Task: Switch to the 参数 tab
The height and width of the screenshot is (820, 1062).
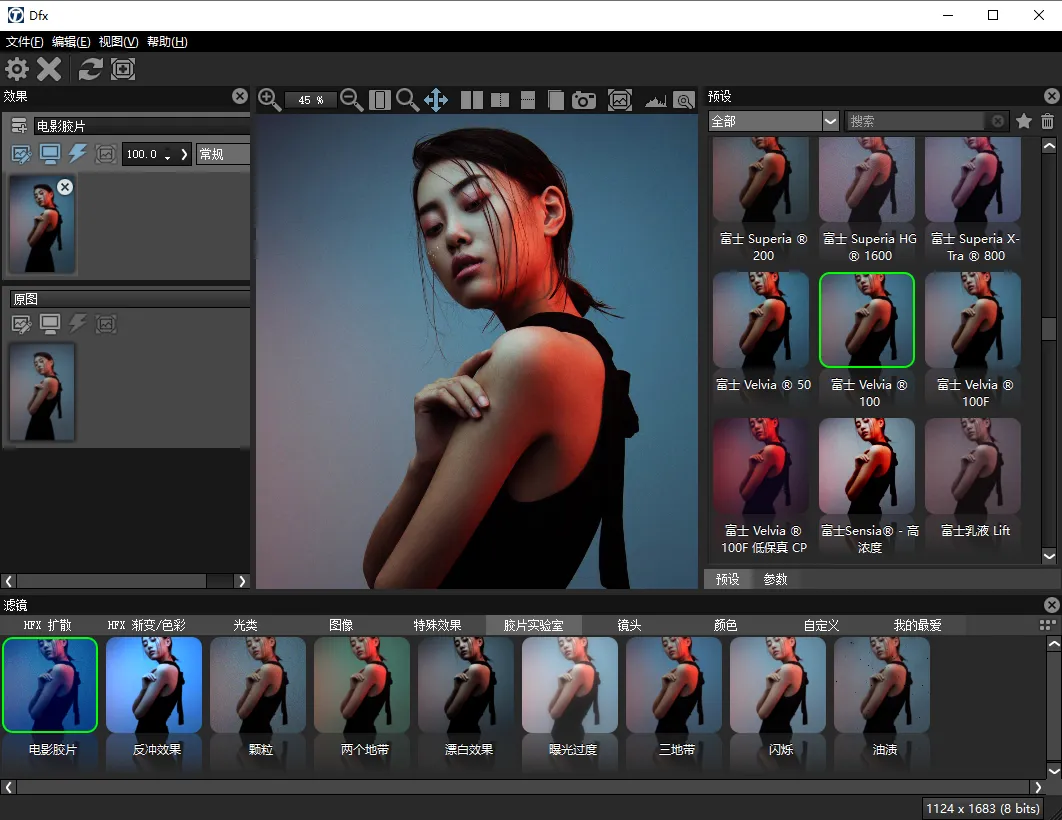Action: 775,579
